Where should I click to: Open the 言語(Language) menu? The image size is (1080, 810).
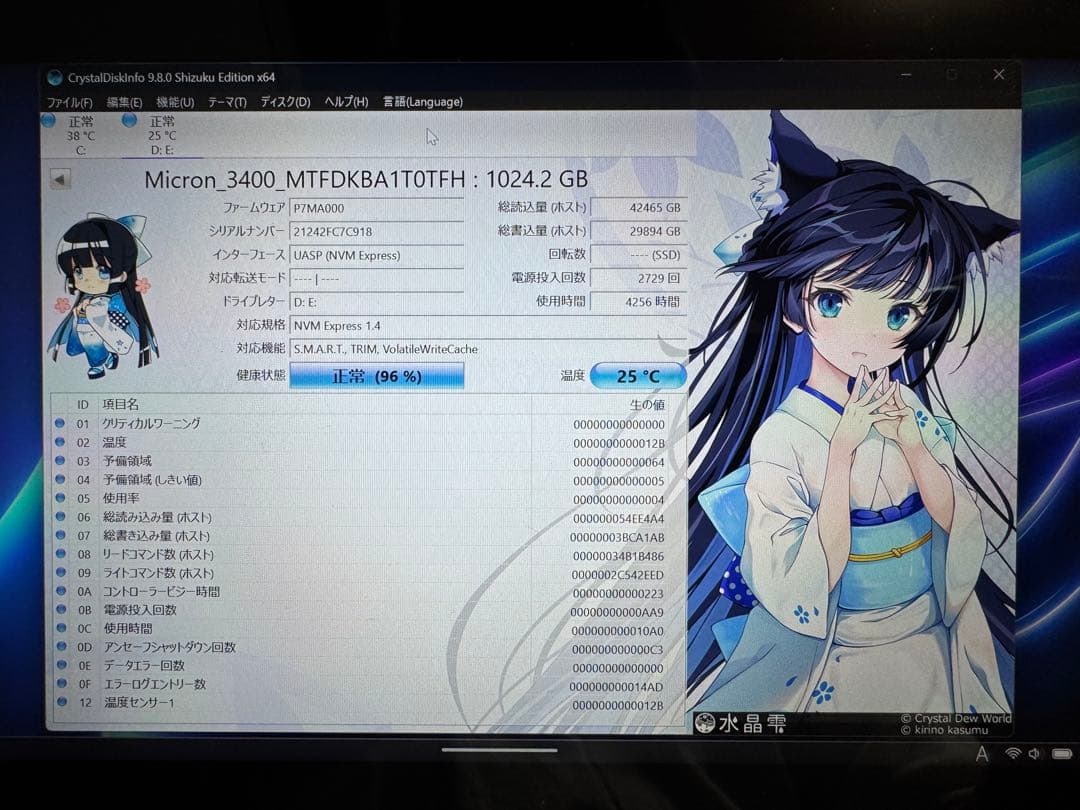pyautogui.click(x=423, y=102)
